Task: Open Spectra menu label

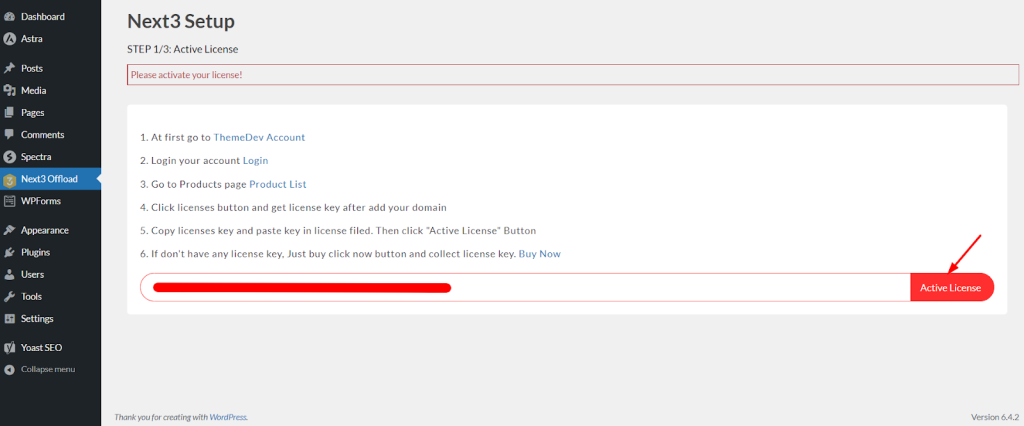Action: (36, 157)
